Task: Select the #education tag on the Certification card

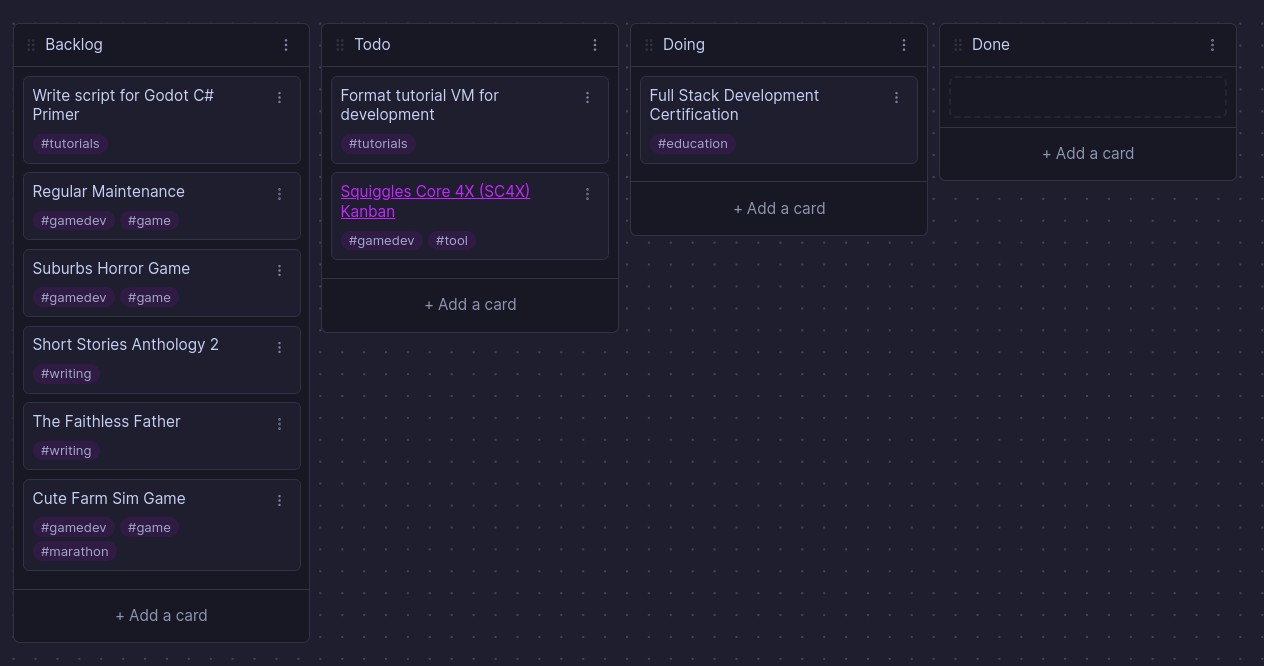Action: (693, 144)
